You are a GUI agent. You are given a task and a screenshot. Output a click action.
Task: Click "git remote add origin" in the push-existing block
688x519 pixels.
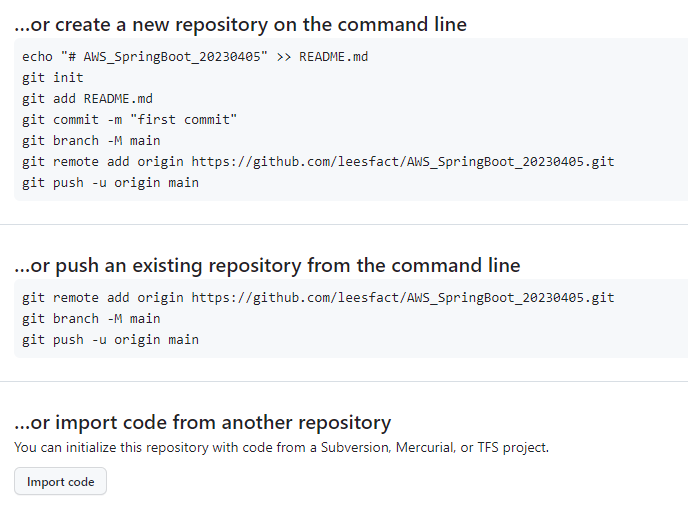(104, 297)
